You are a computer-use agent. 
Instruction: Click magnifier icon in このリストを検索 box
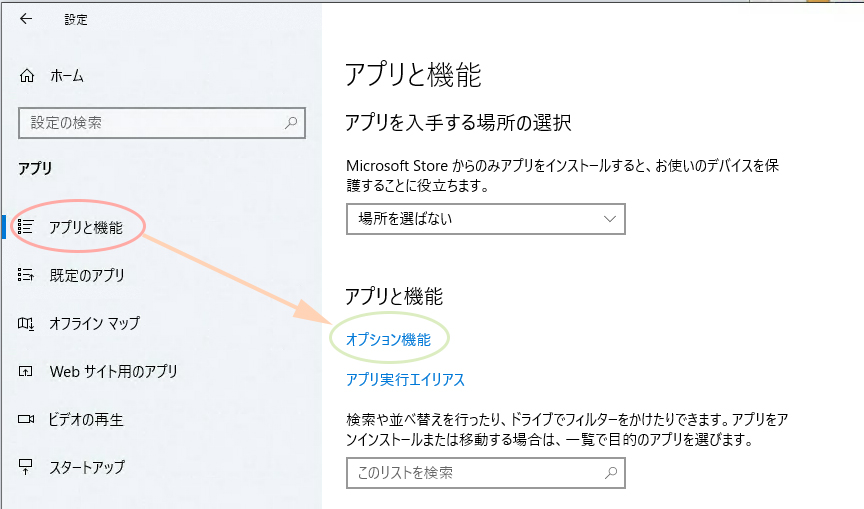(611, 473)
